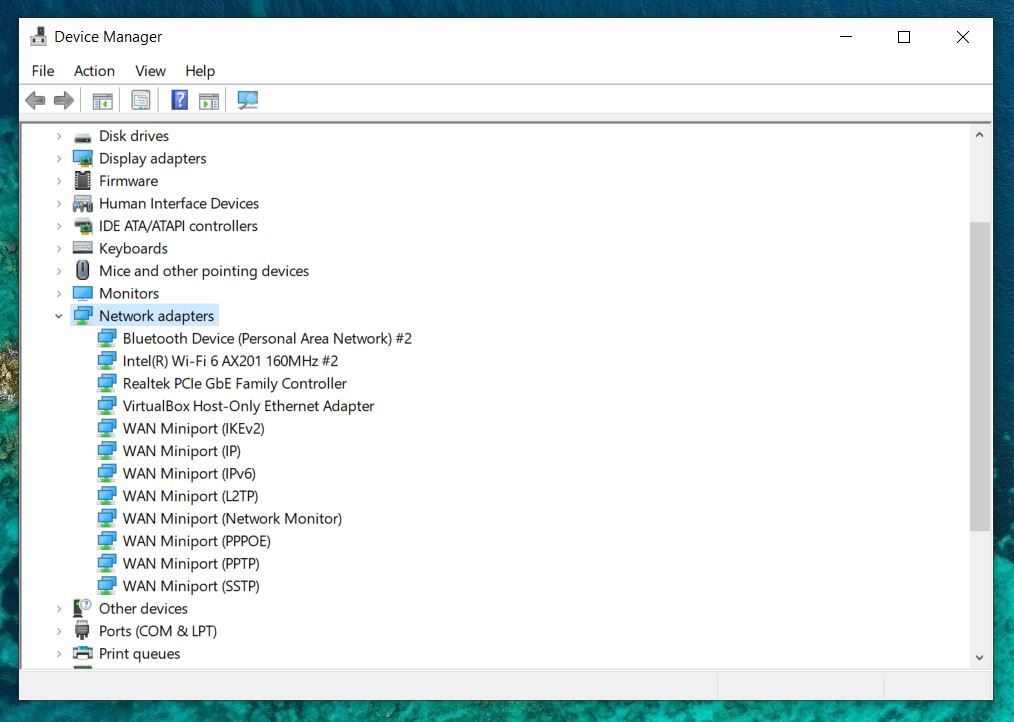Click the Forward arrow toolbar icon
1014x722 pixels.
click(63, 100)
